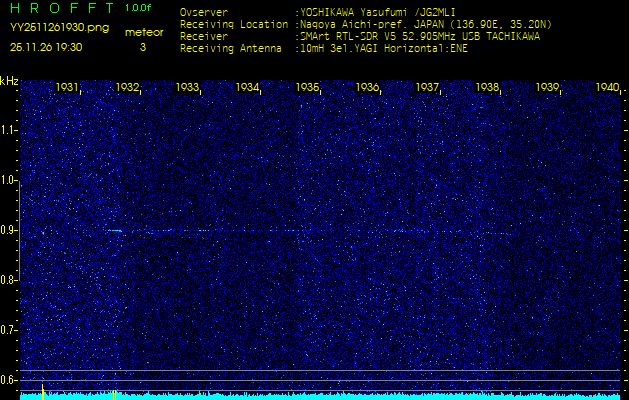The image size is (629, 400).
Task: Select the 0.7 kHz axis label
Action: click(x=9, y=329)
